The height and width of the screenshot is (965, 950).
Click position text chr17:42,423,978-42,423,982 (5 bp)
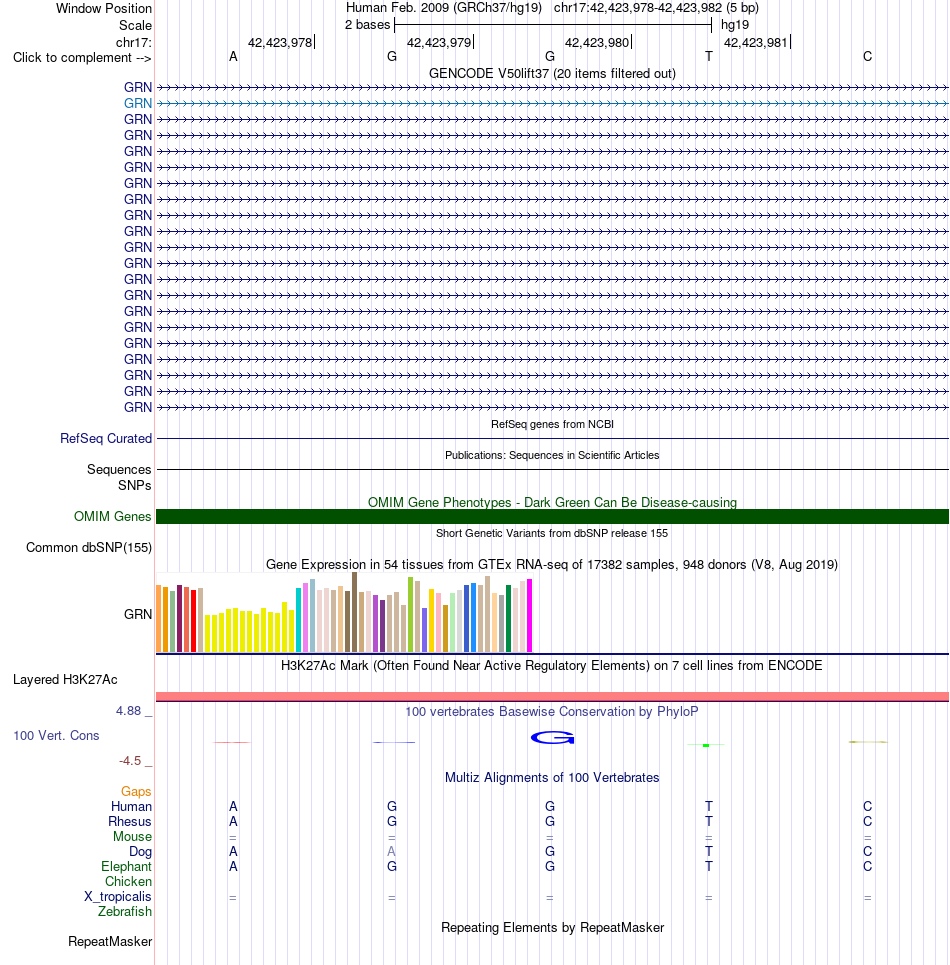(656, 8)
